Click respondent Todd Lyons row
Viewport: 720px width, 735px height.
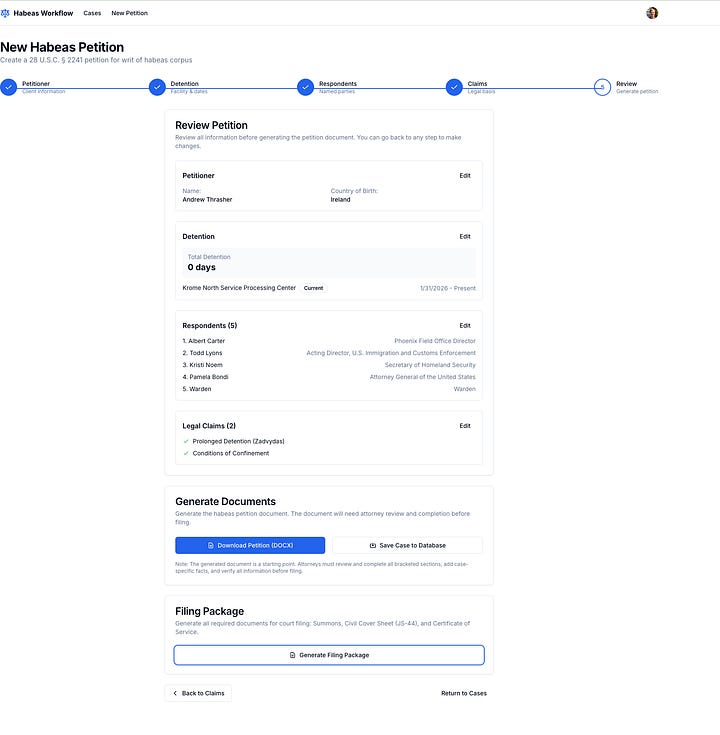[329, 353]
